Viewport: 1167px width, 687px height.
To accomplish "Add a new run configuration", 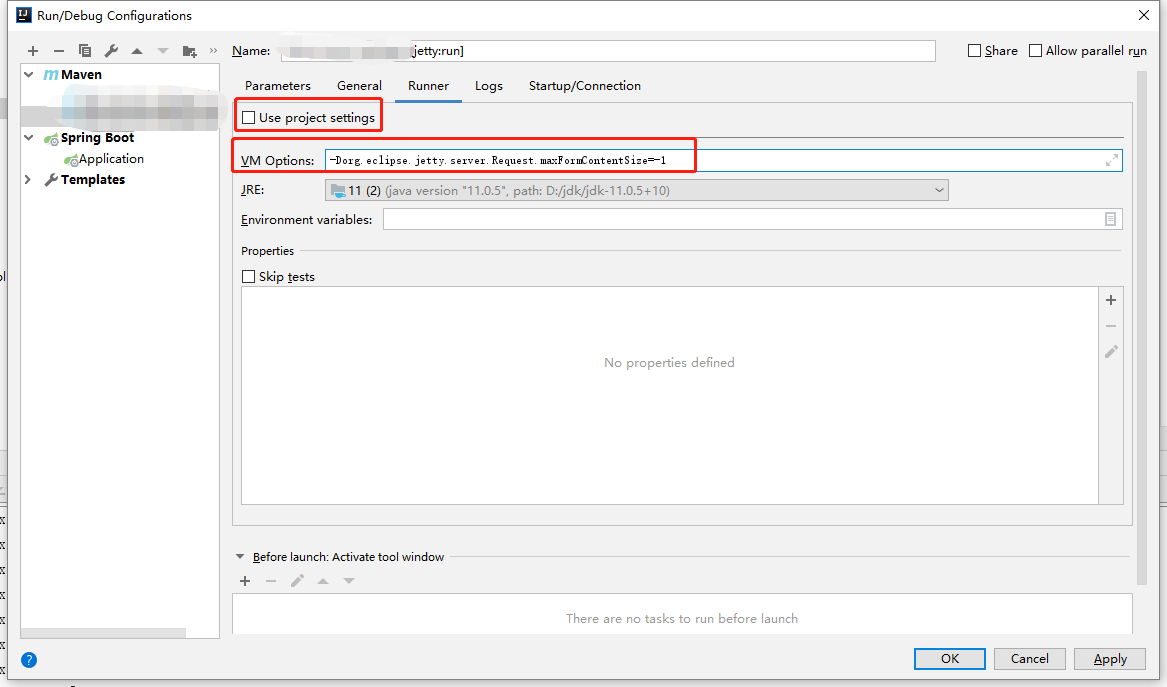I will (32, 50).
